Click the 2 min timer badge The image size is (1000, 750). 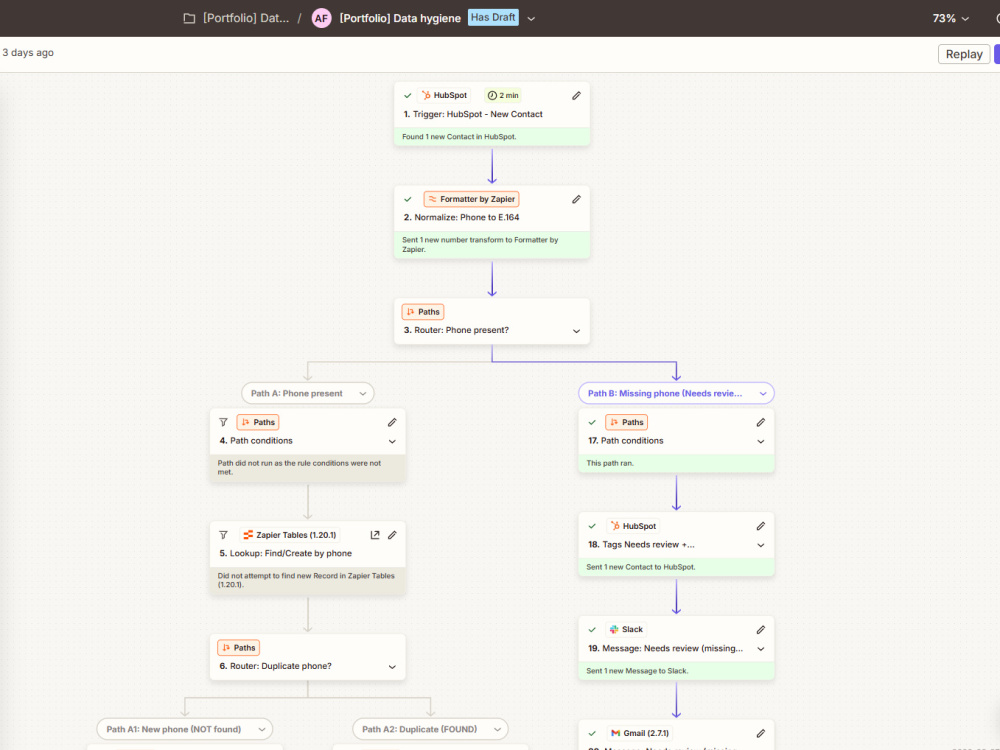pyautogui.click(x=503, y=96)
